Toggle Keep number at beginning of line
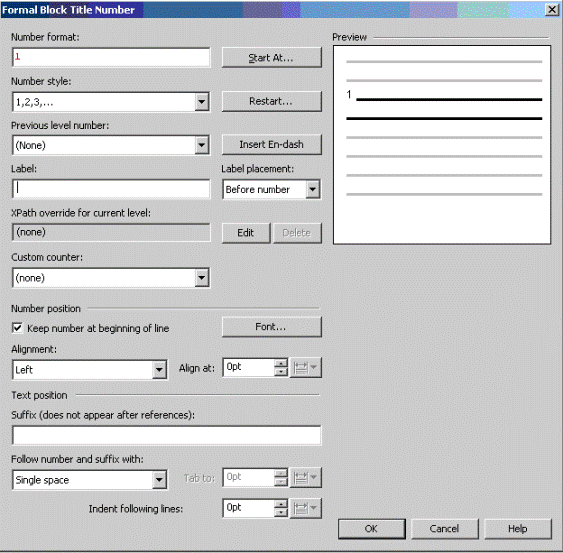The width and height of the screenshot is (563, 553). [x=17, y=328]
